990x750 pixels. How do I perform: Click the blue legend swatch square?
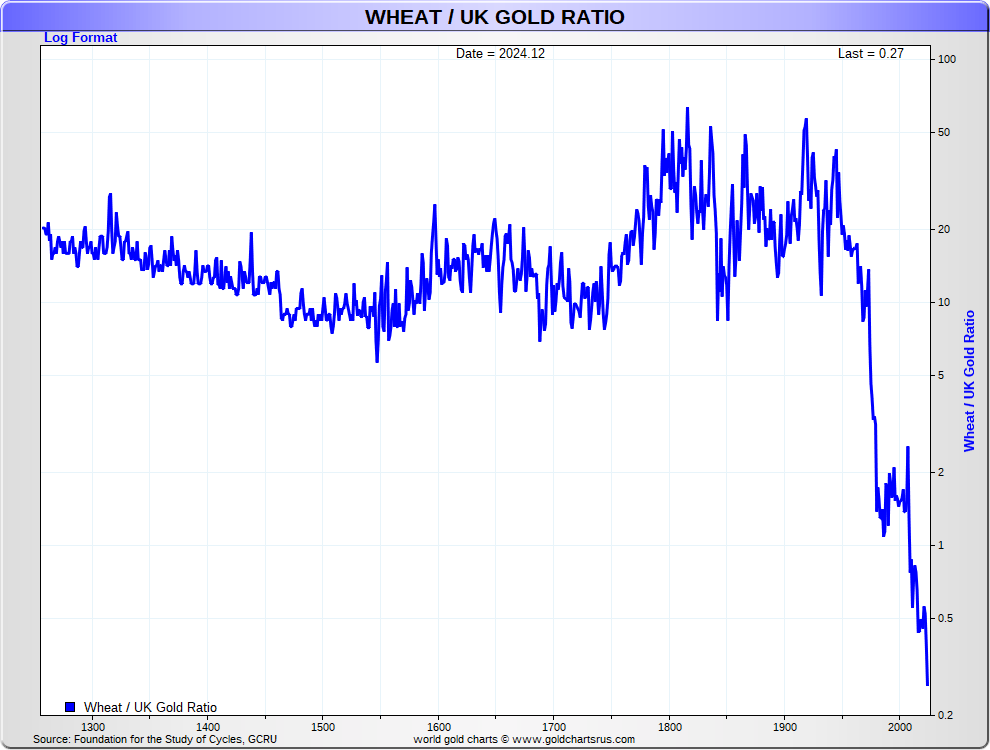pos(70,707)
